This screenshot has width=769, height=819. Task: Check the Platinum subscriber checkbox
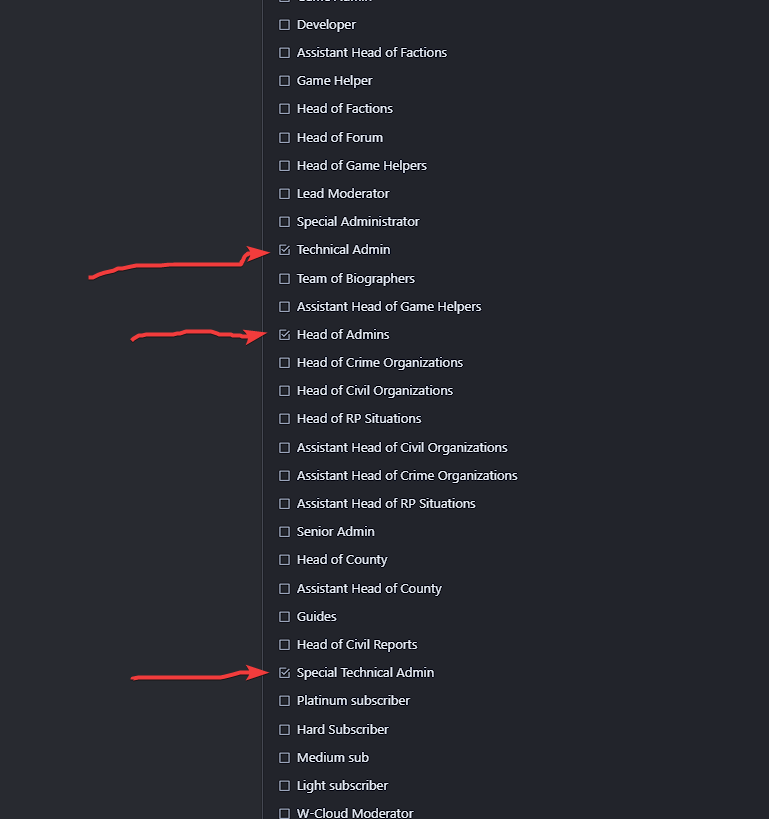click(x=285, y=701)
